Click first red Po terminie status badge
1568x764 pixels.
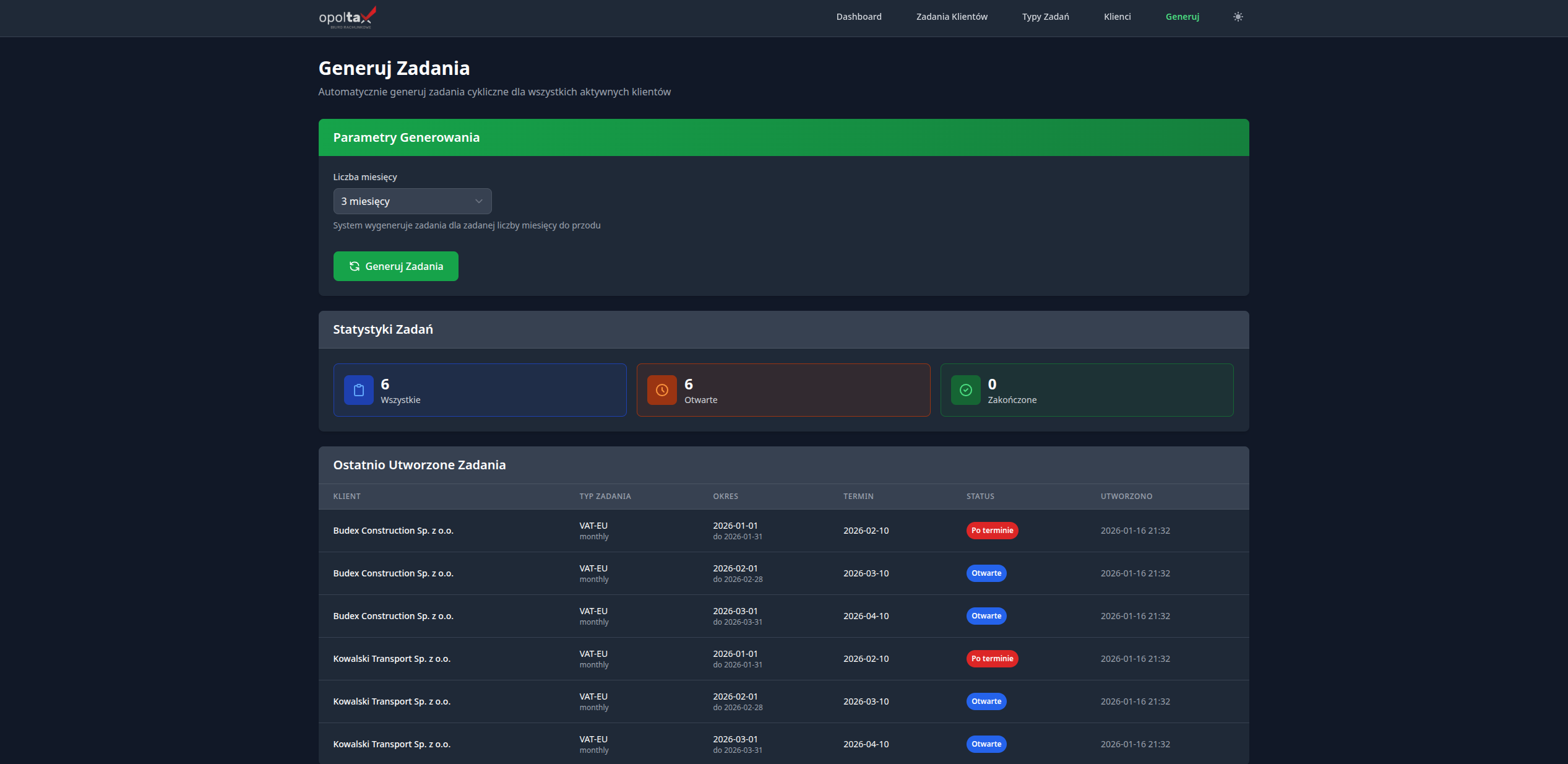tap(992, 531)
